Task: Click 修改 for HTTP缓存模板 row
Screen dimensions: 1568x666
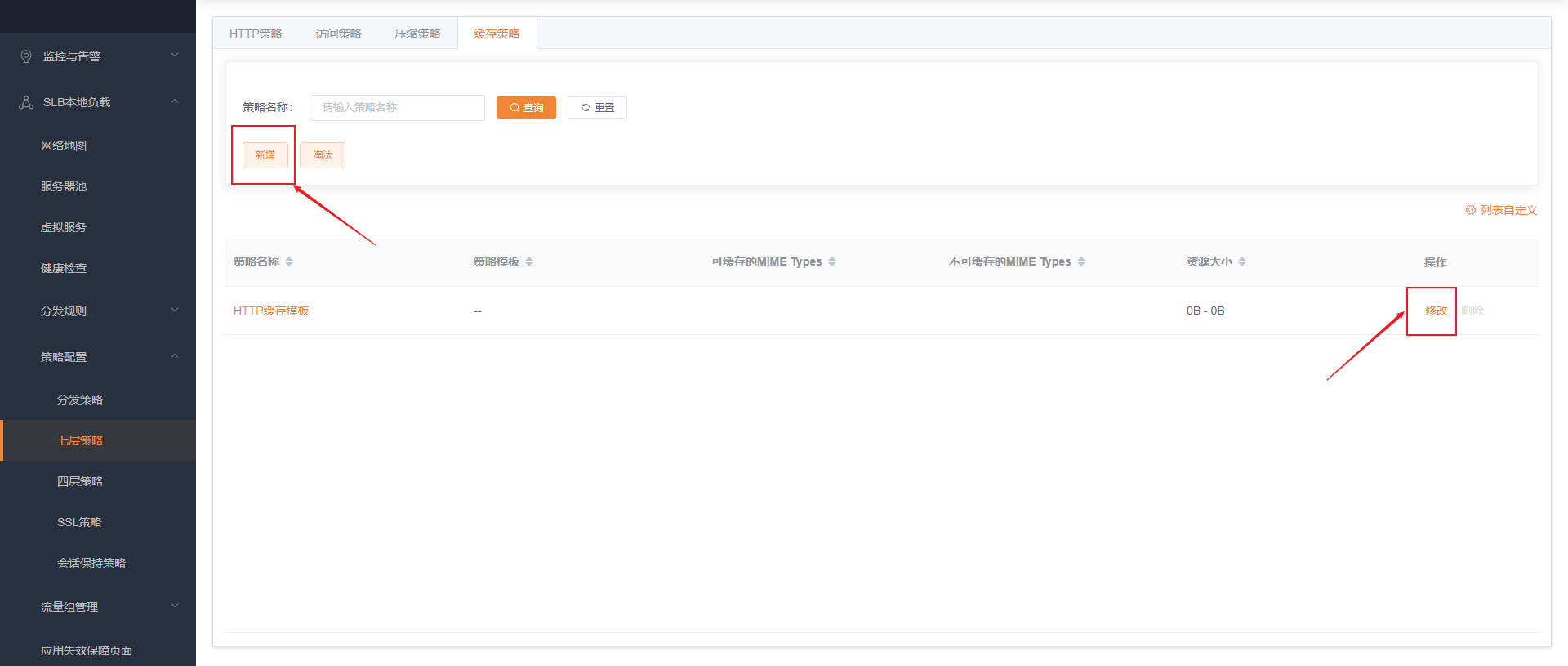Action: pyautogui.click(x=1436, y=311)
